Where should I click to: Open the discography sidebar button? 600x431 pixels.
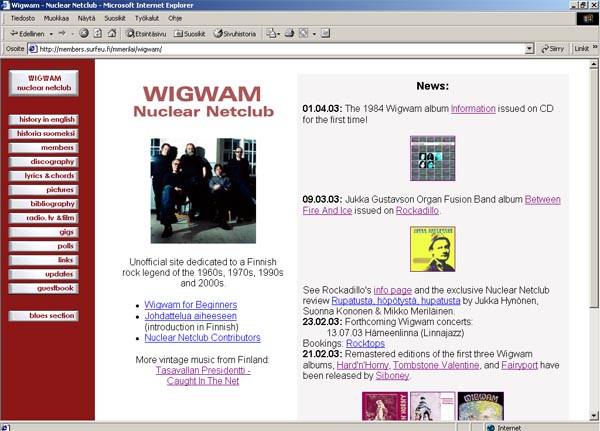44,162
